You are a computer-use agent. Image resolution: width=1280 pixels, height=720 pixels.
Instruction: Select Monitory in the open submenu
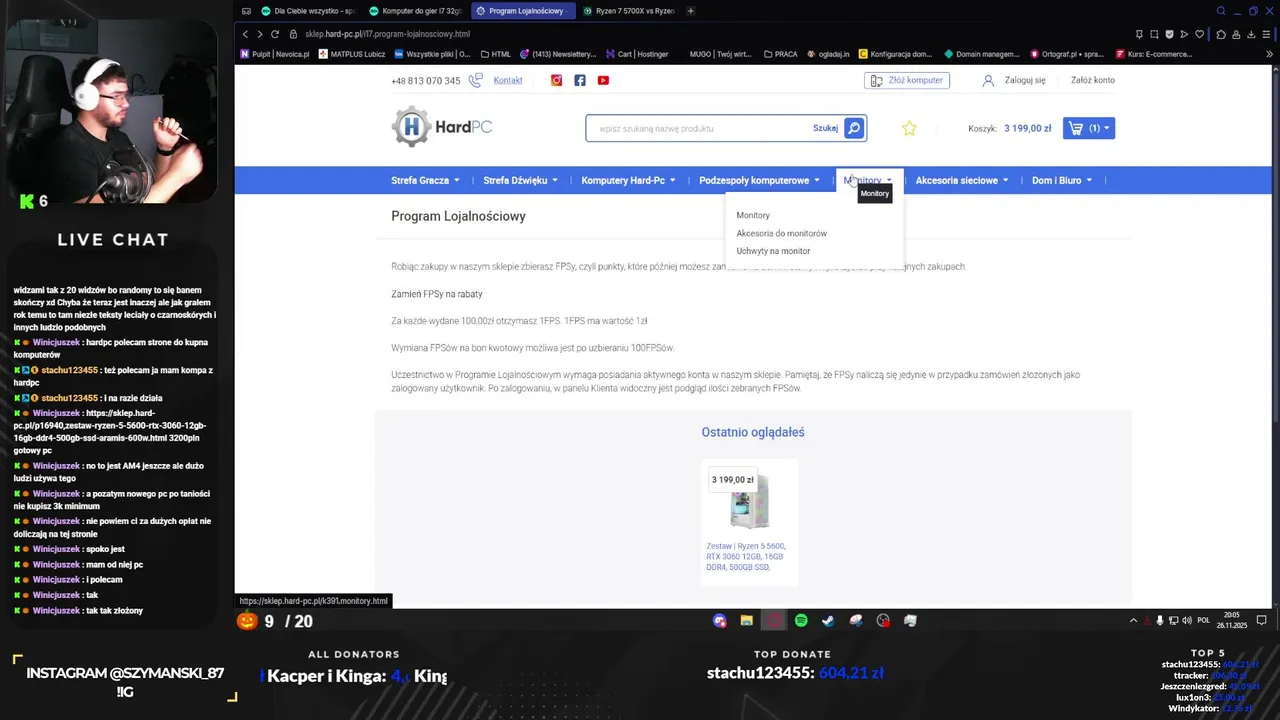click(x=753, y=215)
